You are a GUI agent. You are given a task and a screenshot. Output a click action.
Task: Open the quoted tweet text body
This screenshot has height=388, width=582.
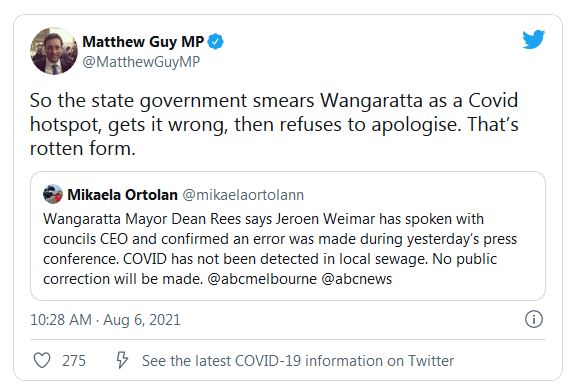point(280,249)
